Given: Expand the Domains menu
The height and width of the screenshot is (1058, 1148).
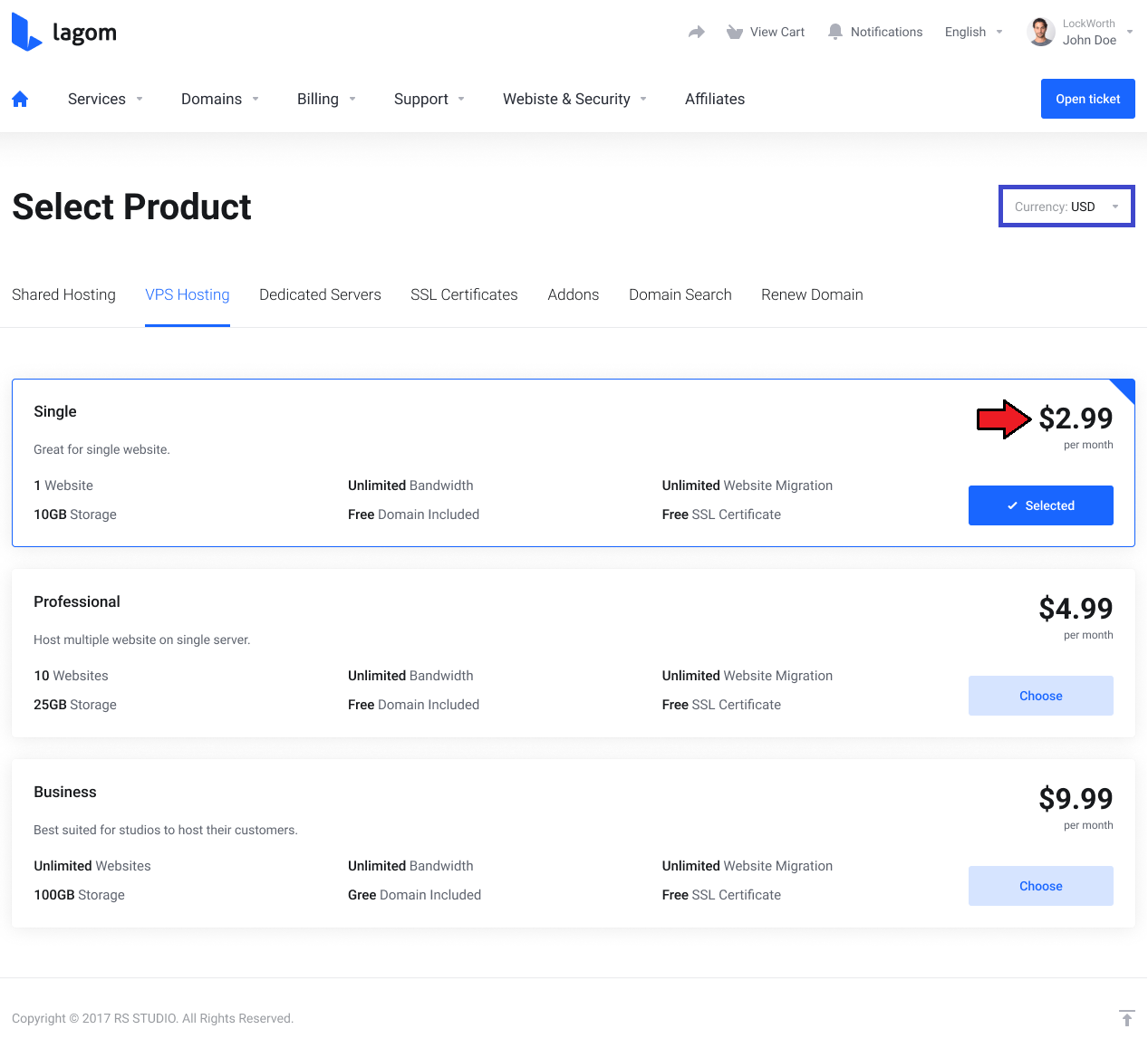Looking at the screenshot, I should (220, 99).
